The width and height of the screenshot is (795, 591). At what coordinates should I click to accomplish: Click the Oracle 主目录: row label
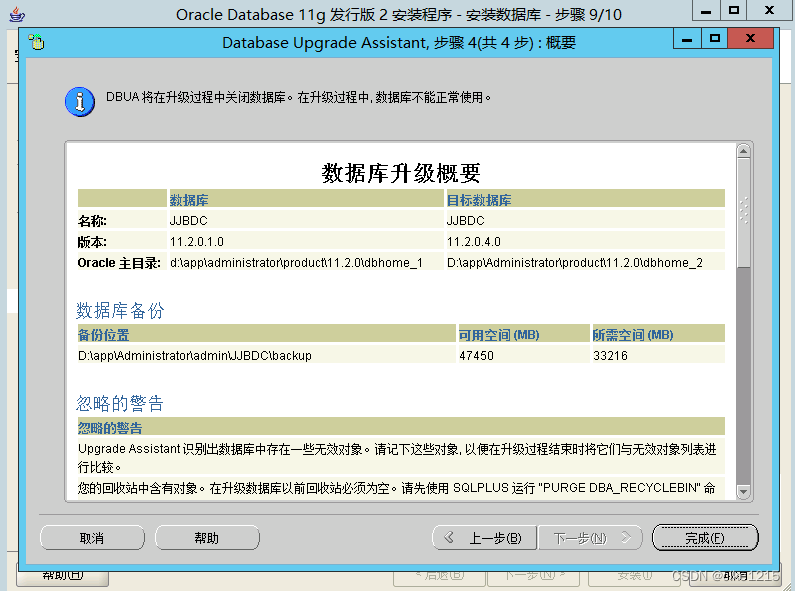click(119, 263)
